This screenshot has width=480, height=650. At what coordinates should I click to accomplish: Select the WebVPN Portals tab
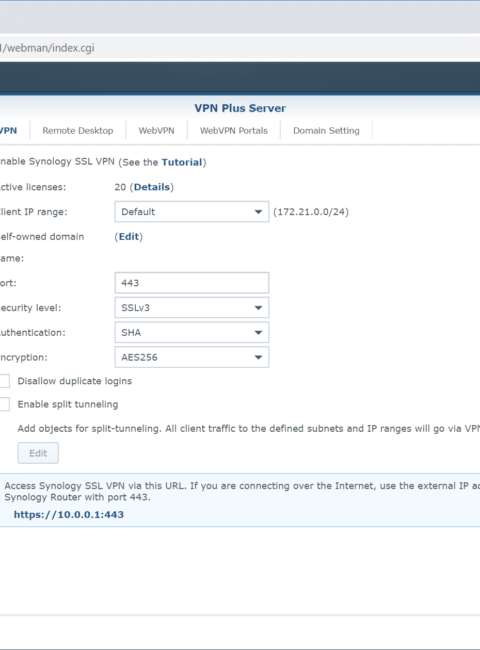(234, 131)
